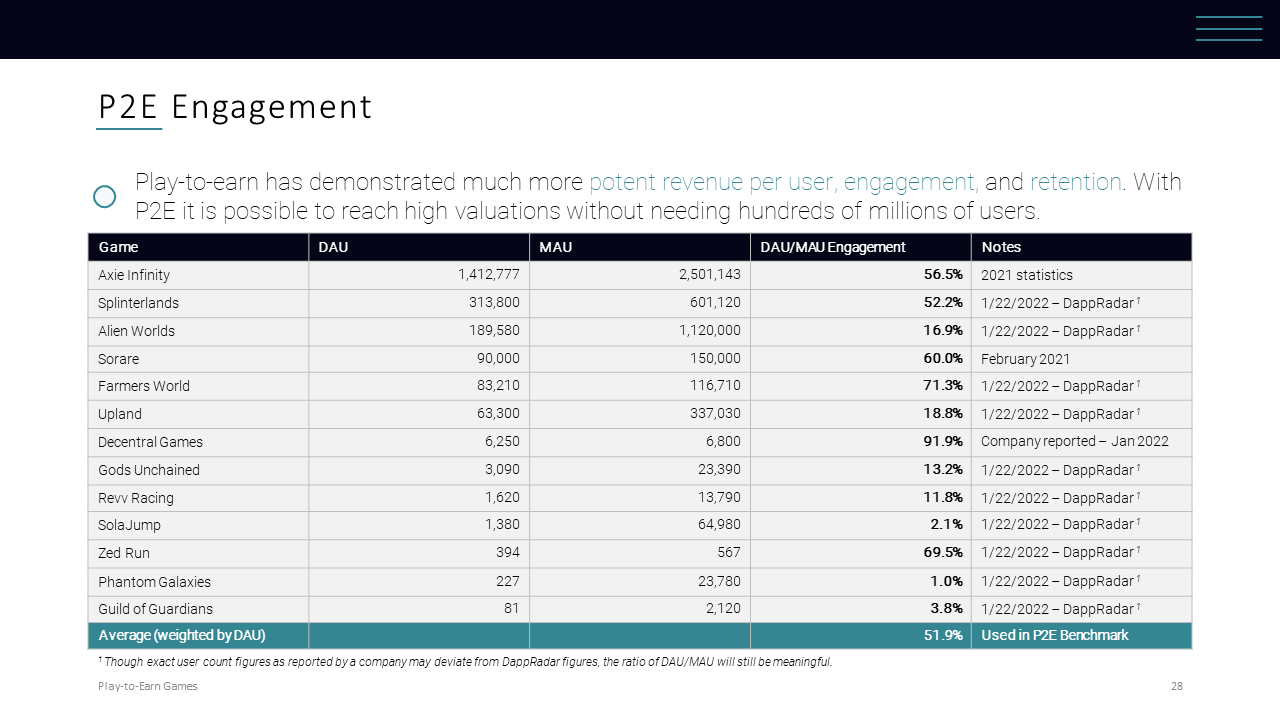Select engagement value 16.9%
The height and width of the screenshot is (720, 1280).
943,331
